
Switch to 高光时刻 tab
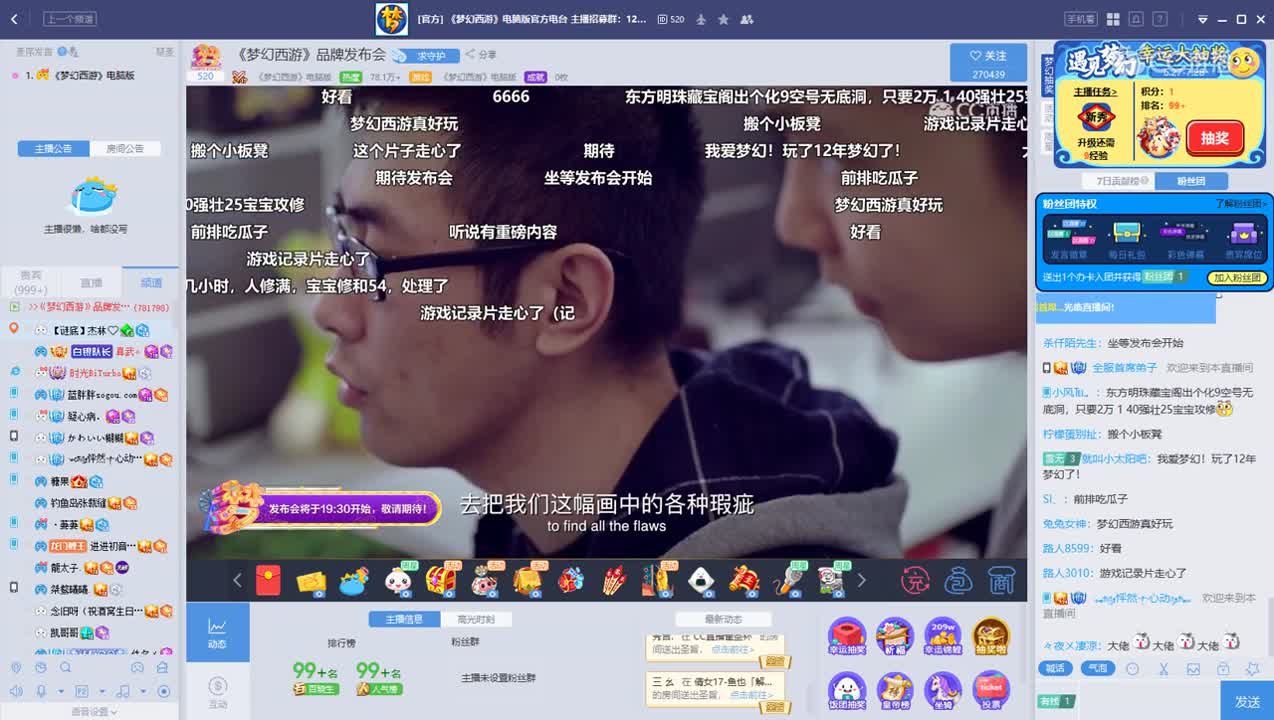pyautogui.click(x=475, y=619)
